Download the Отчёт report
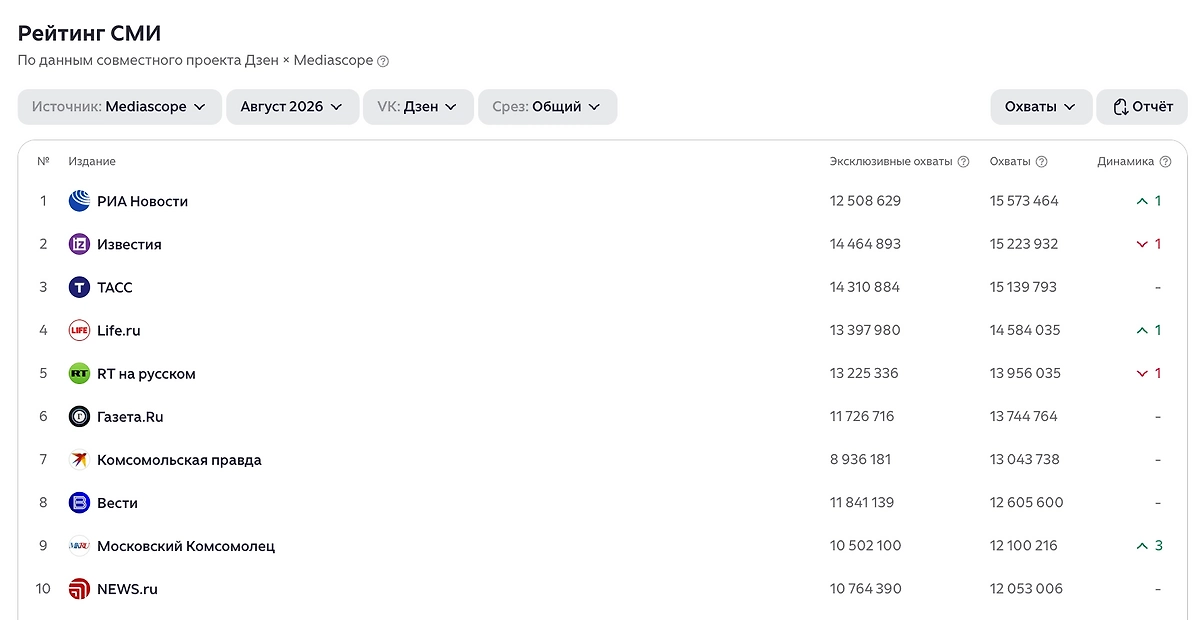The width and height of the screenshot is (1200, 620). coord(1142,107)
